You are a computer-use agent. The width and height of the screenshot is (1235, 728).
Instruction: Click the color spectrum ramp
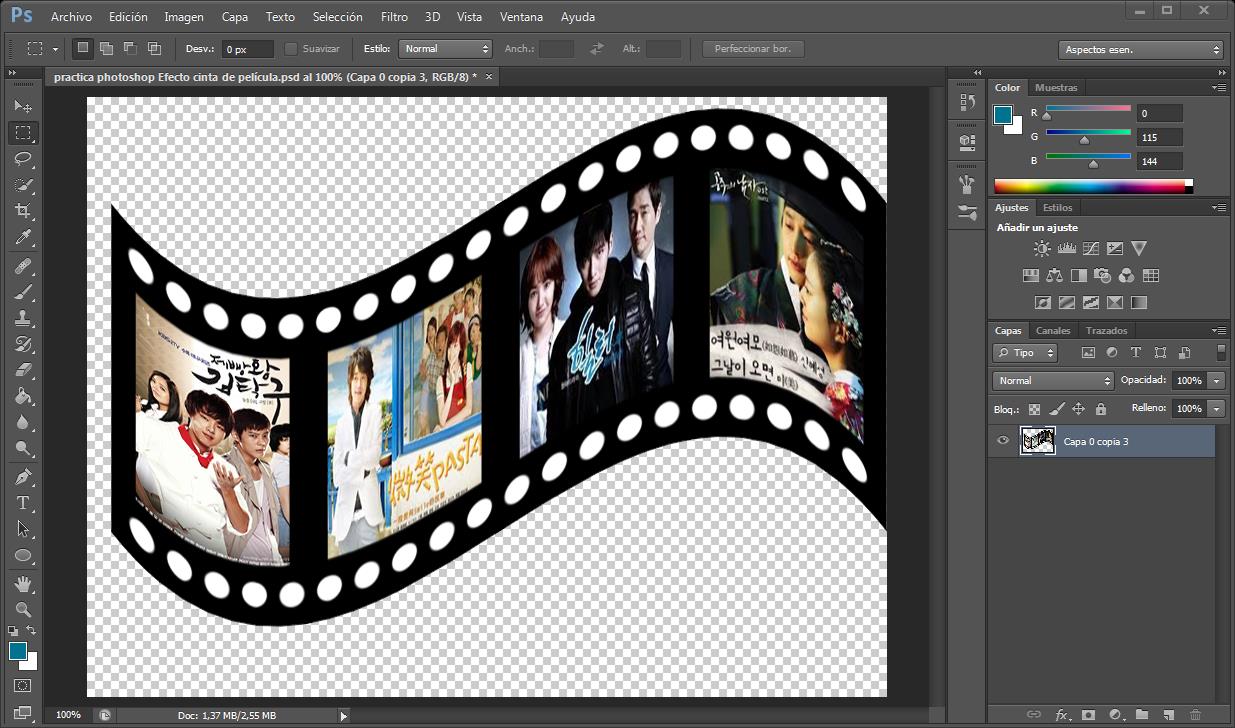1093,186
